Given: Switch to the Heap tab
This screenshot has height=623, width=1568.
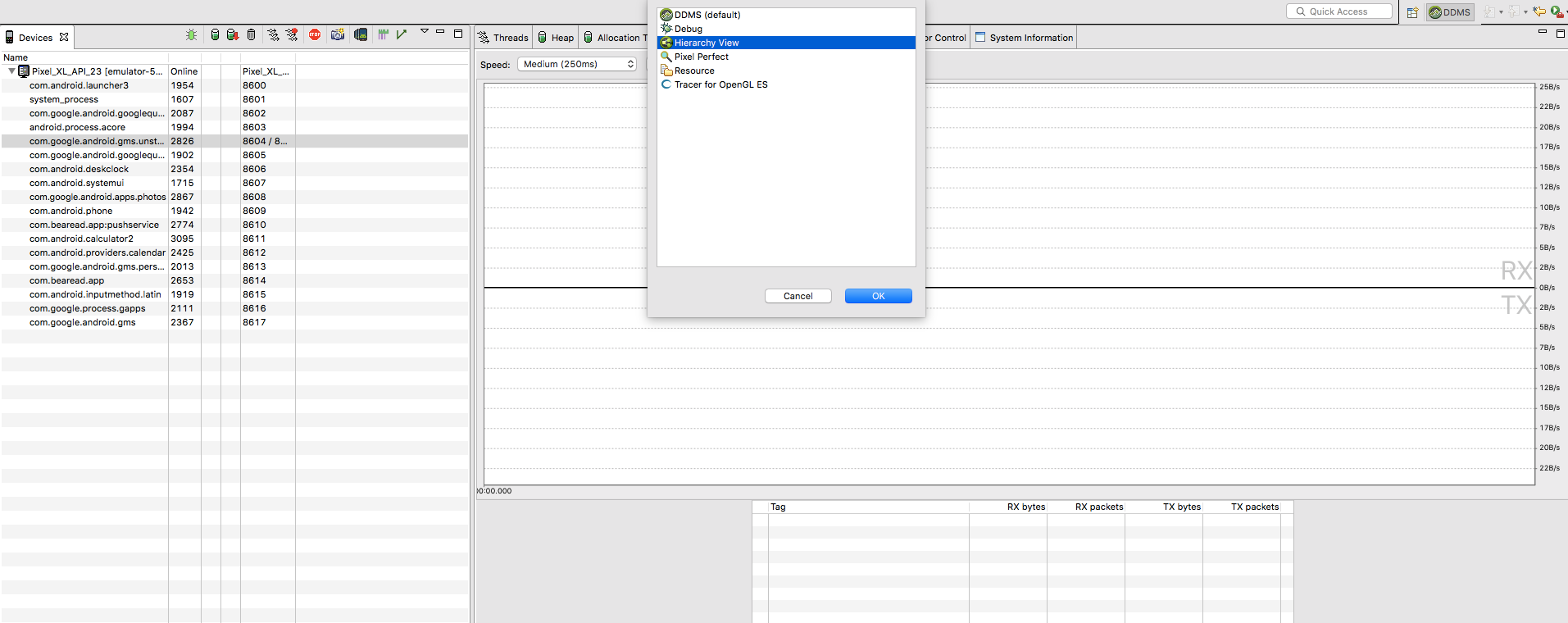Looking at the screenshot, I should [556, 38].
